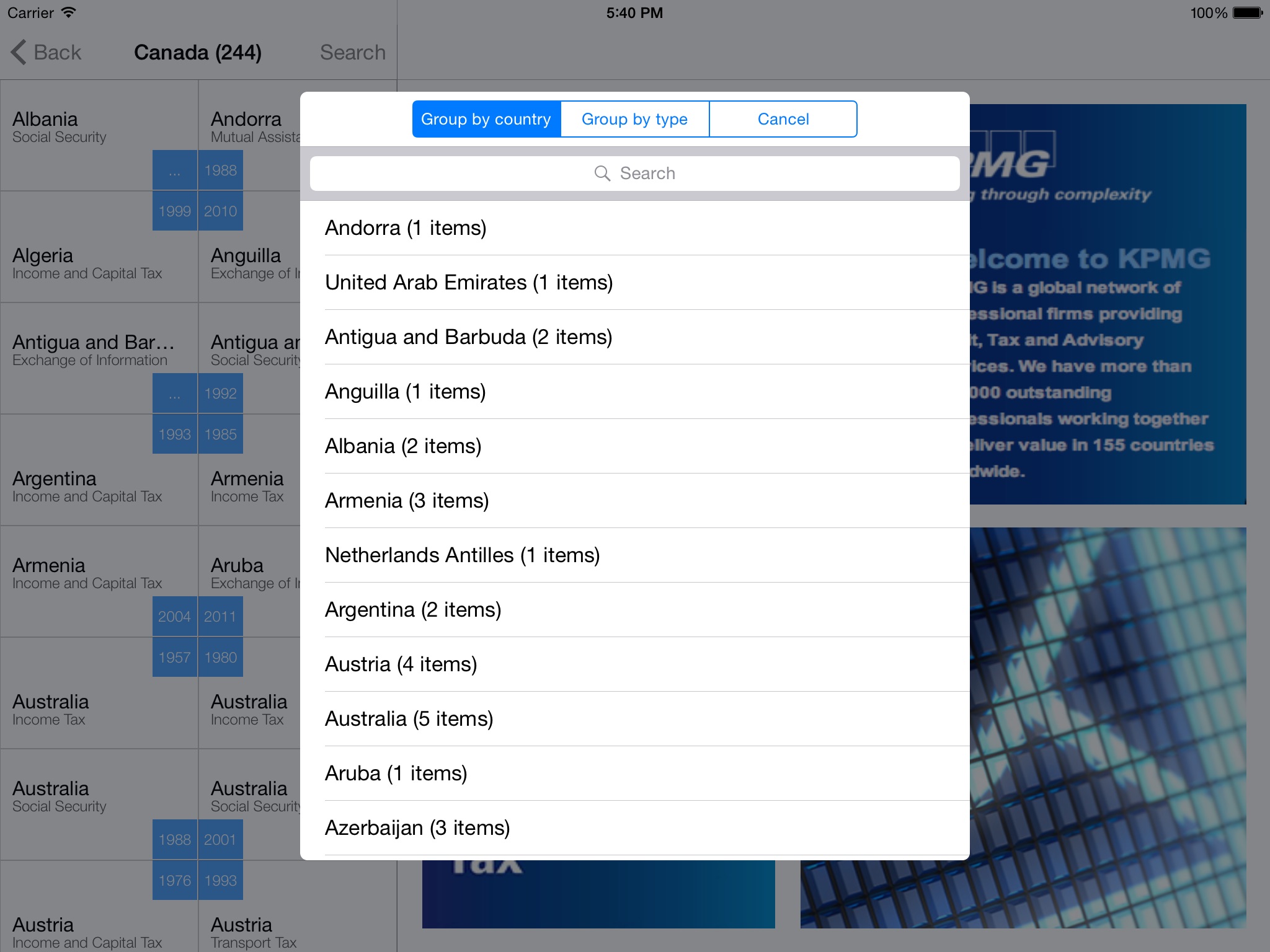
Task: Click the magnifying glass search icon
Action: pyautogui.click(x=602, y=174)
